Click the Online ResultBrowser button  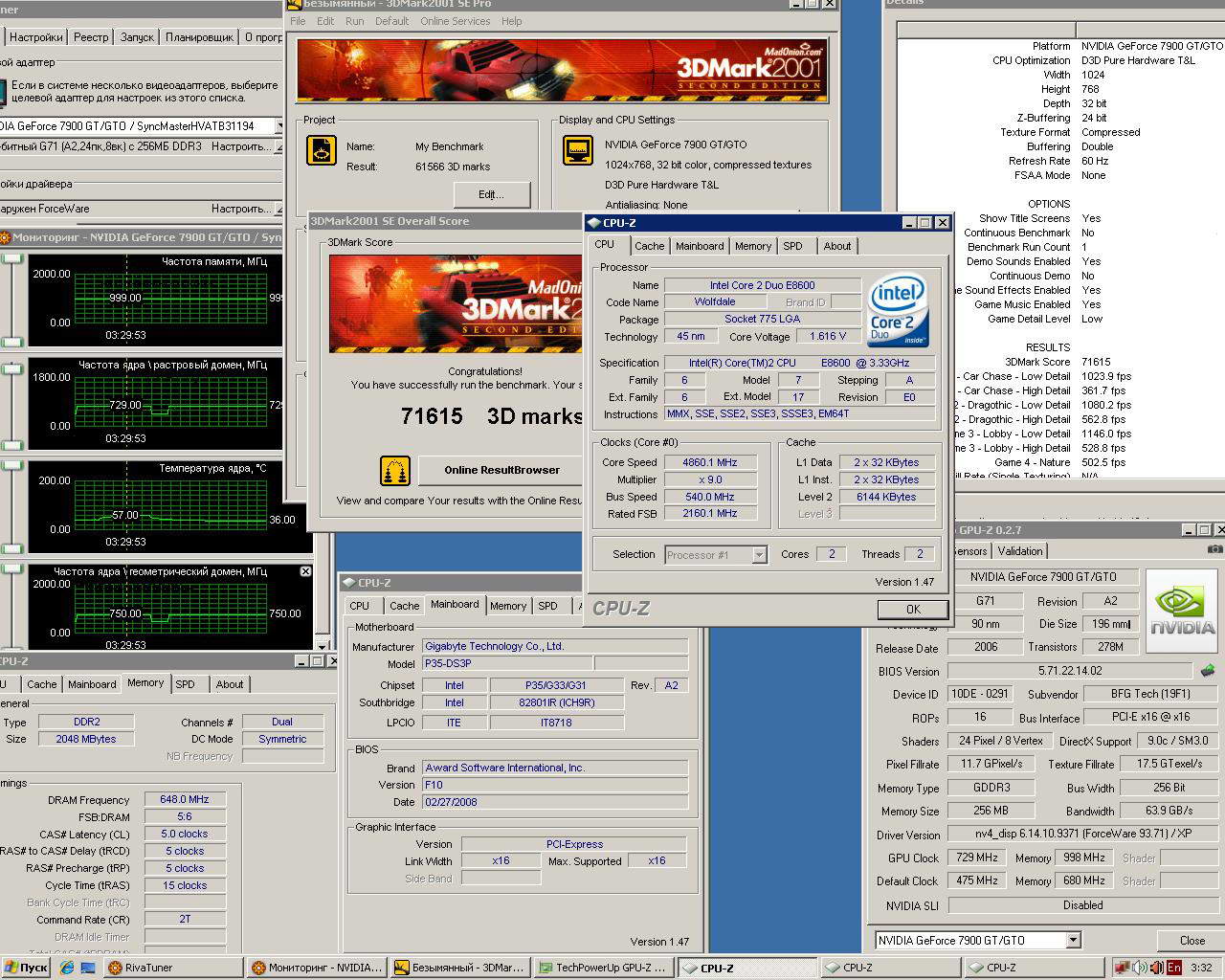coord(501,470)
